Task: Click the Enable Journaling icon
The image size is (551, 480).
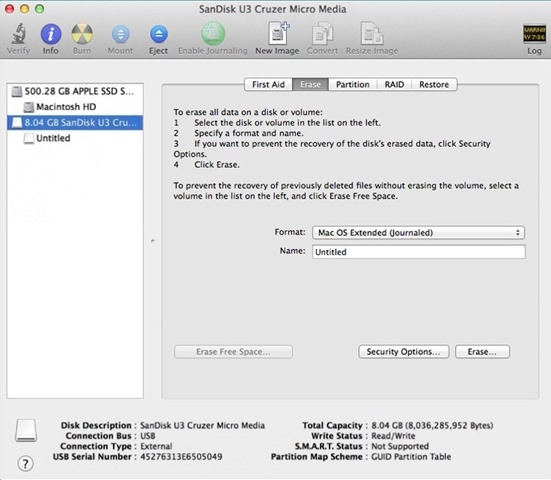Action: [x=213, y=34]
